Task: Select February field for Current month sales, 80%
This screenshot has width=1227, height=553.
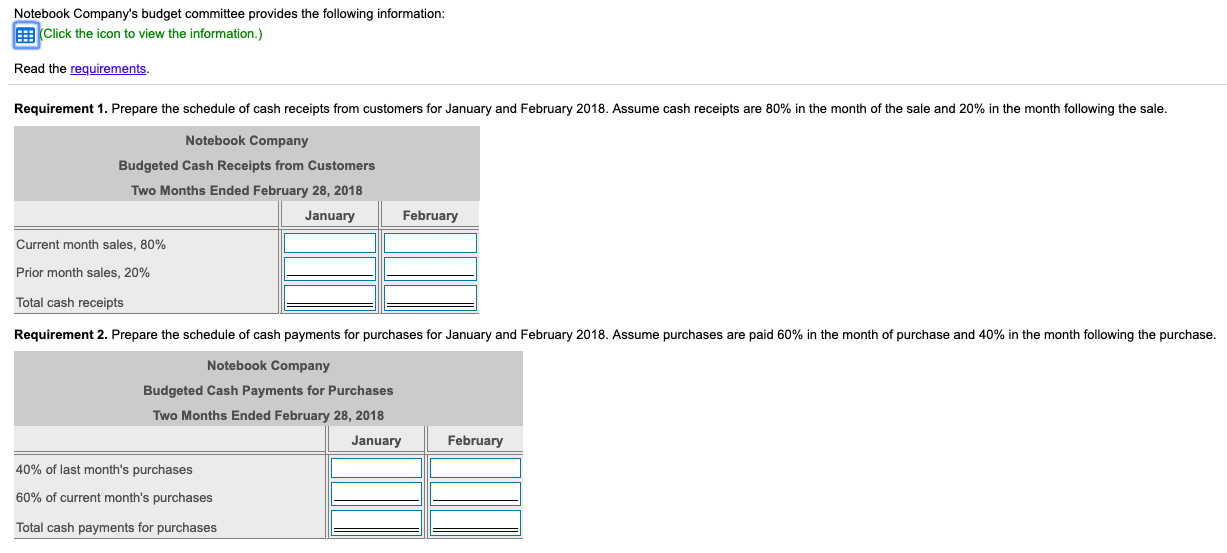Action: (431, 243)
